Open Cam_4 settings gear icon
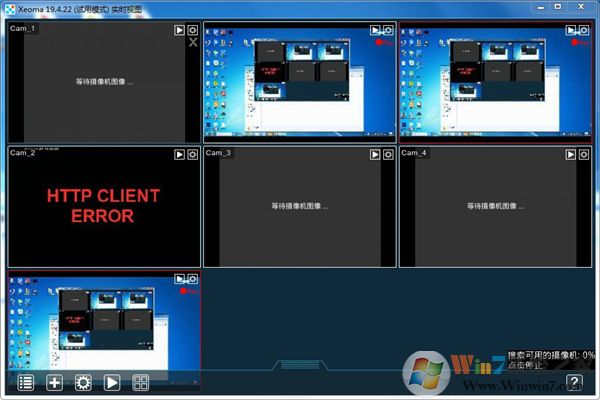 pos(584,155)
